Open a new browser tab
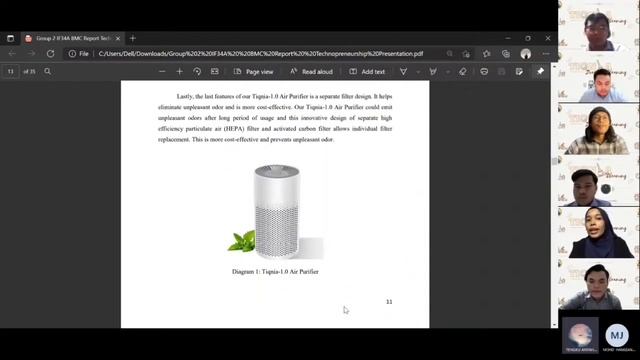Screen dimensions: 640x360 (x=132, y=38)
